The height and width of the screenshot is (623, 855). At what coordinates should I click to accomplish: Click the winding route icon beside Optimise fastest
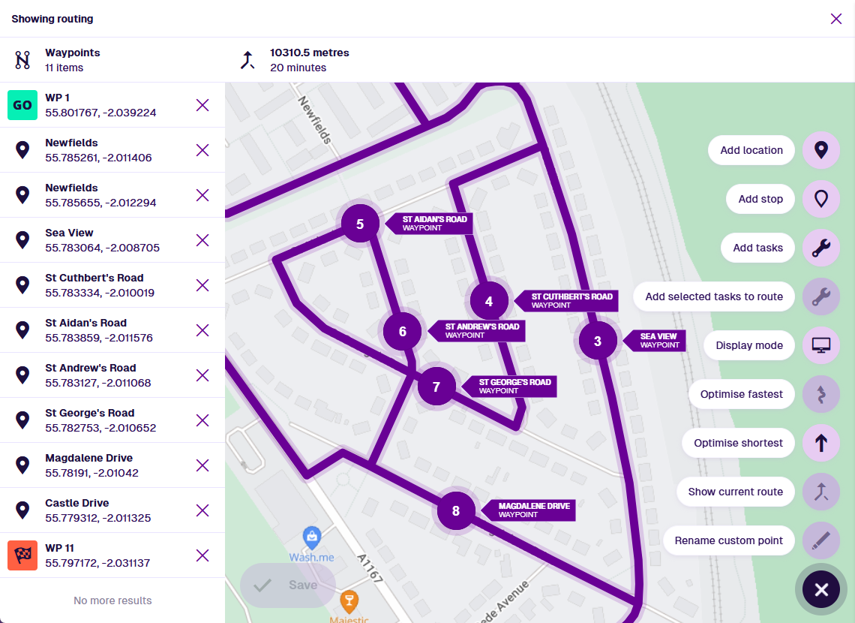pos(821,394)
